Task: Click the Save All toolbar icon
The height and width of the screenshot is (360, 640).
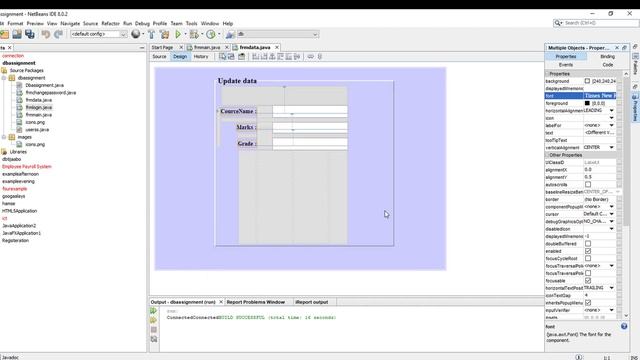Action: click(x=30, y=34)
